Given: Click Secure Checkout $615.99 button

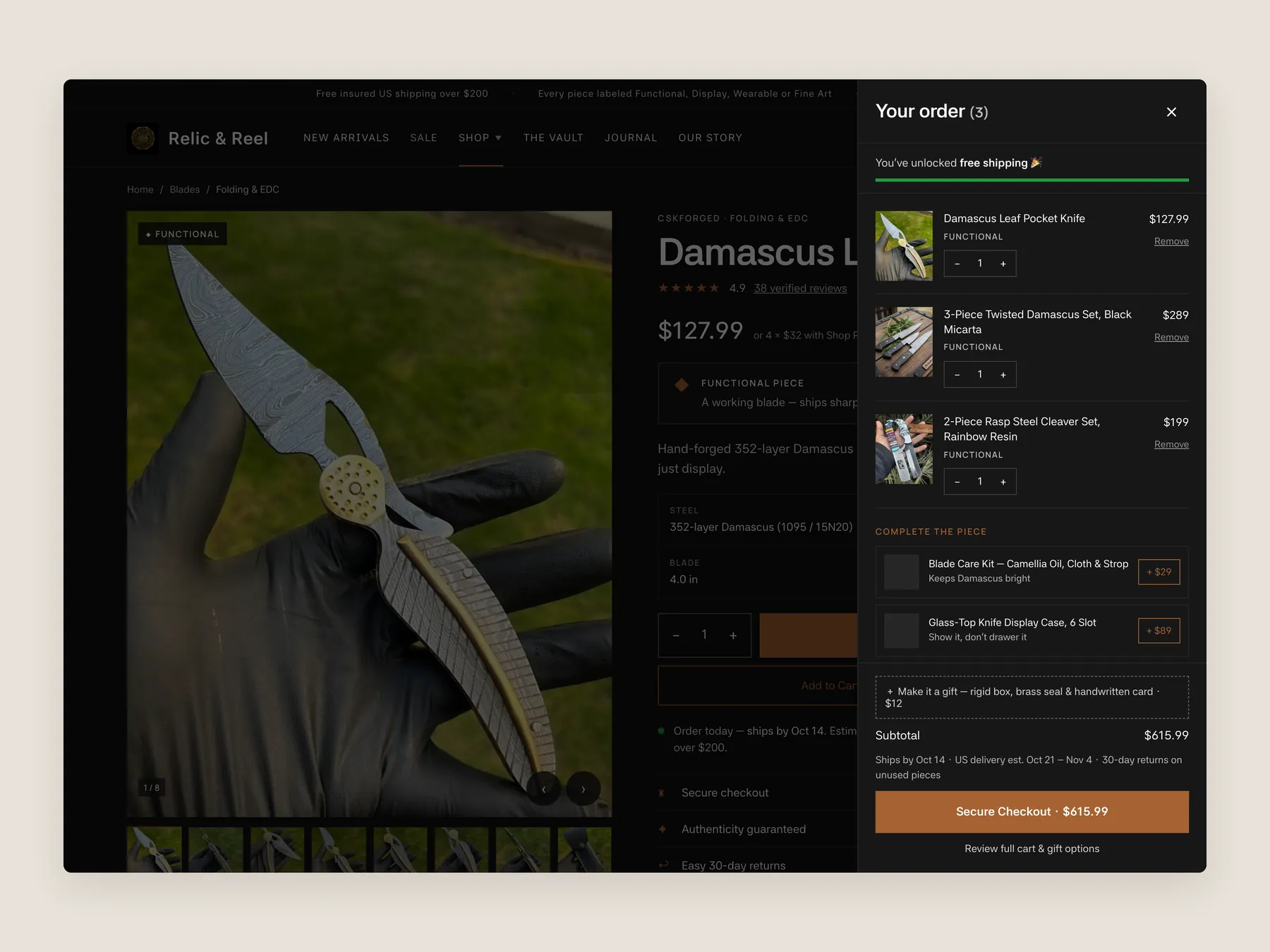Looking at the screenshot, I should pyautogui.click(x=1032, y=812).
